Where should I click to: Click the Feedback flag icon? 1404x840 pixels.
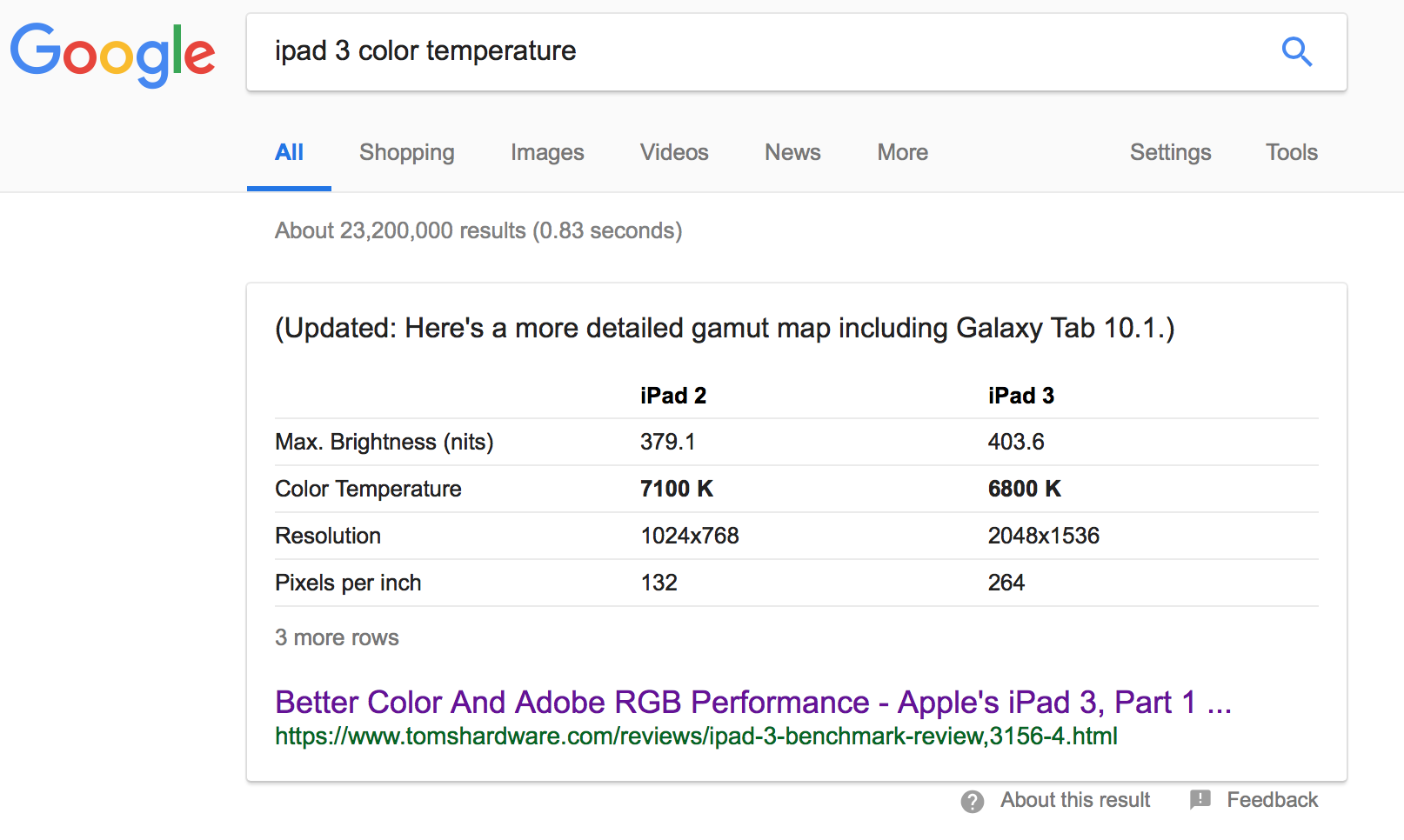click(x=1200, y=799)
